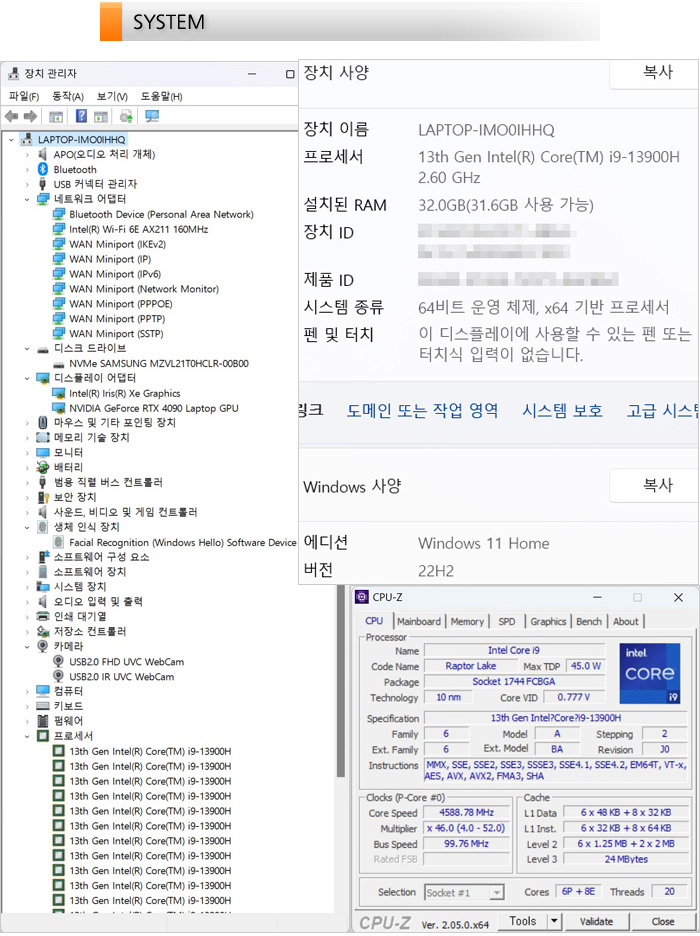Click 복사 button beside Windows 사양
700x936 pixels.
click(x=653, y=485)
